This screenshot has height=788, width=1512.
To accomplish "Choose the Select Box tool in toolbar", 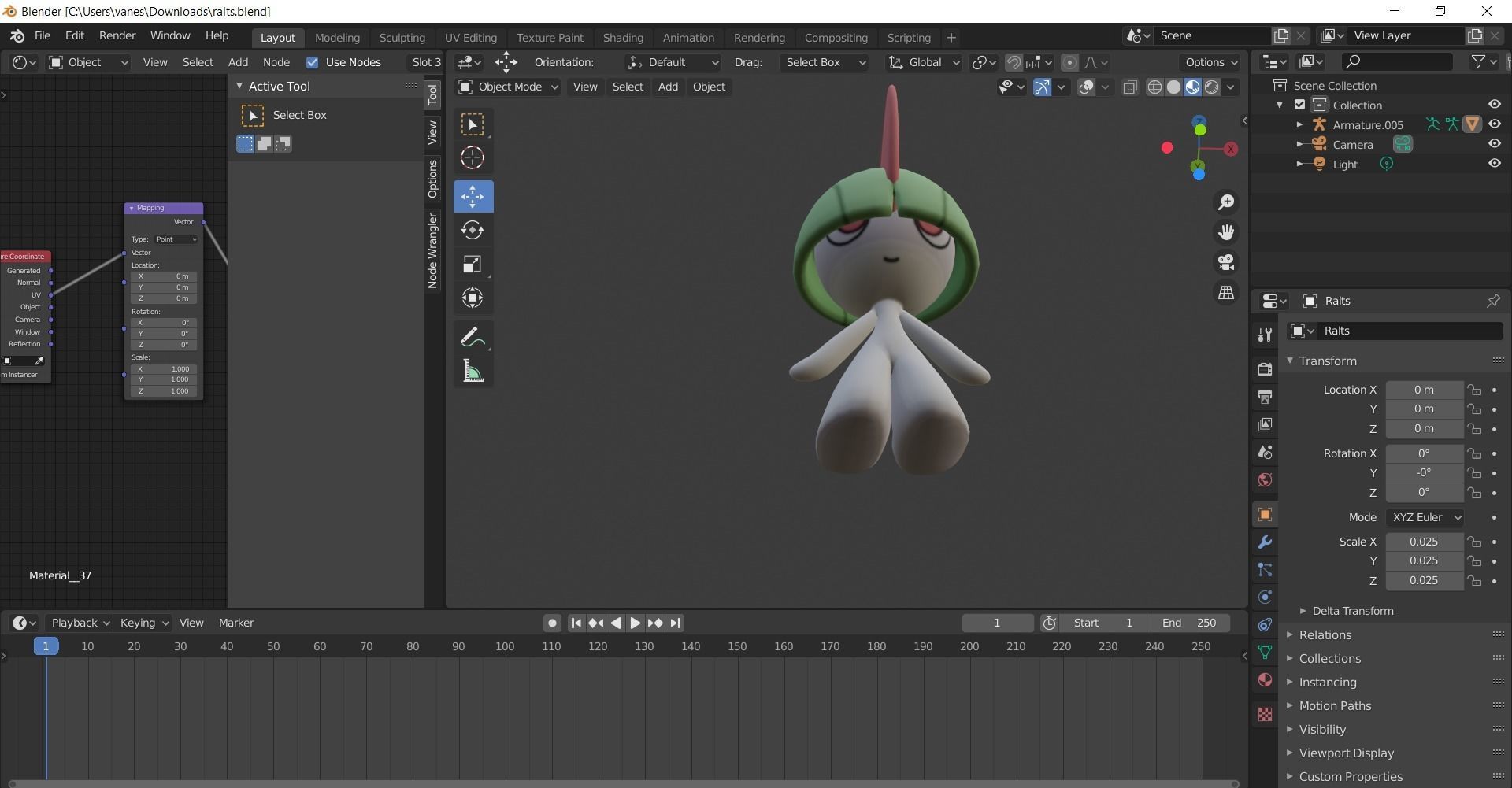I will 472,124.
